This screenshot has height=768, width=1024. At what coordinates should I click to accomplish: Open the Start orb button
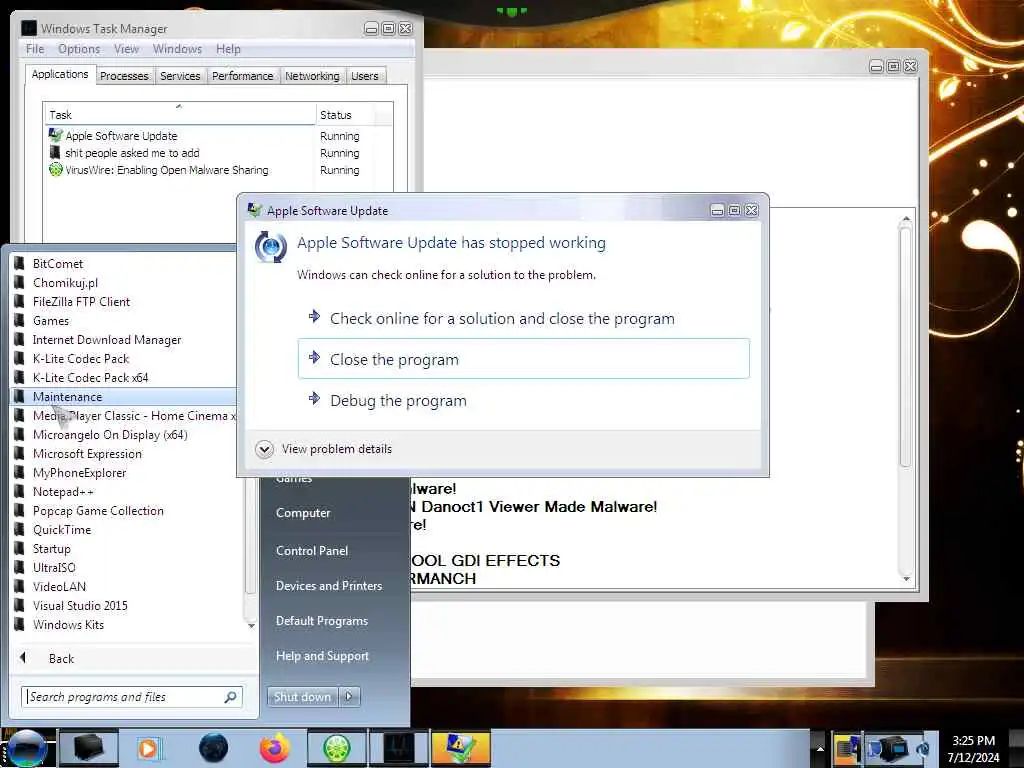coord(27,749)
